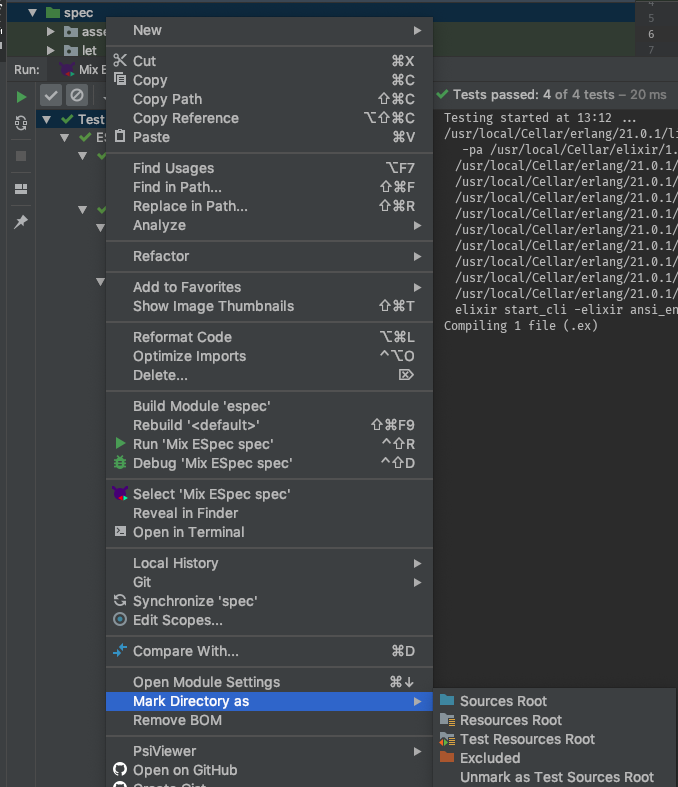
Task: Choose Find Usages
Action: click(269, 168)
